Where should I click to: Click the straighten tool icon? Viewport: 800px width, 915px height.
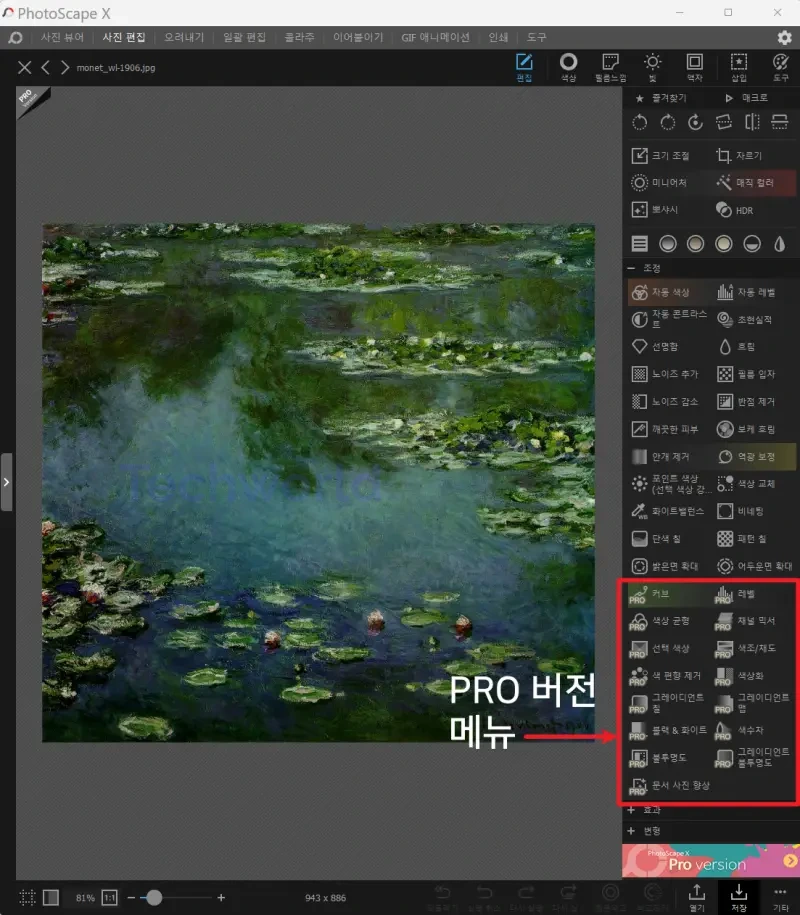click(724, 122)
